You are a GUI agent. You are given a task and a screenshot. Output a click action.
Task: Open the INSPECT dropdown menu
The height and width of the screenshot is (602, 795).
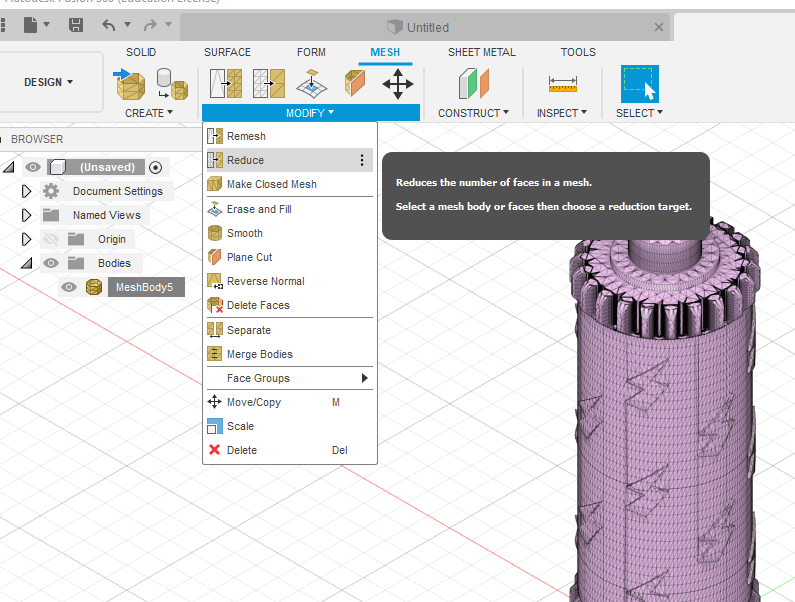[x=562, y=113]
